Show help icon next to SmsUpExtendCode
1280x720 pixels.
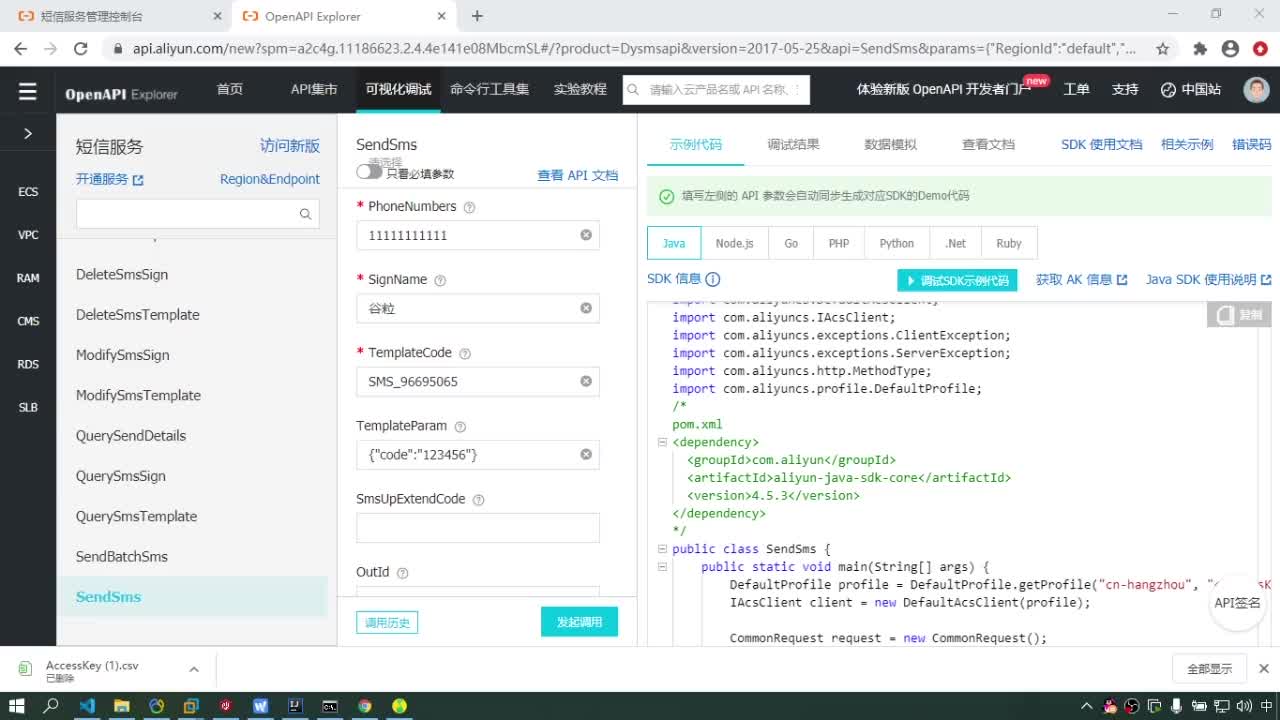click(x=479, y=500)
